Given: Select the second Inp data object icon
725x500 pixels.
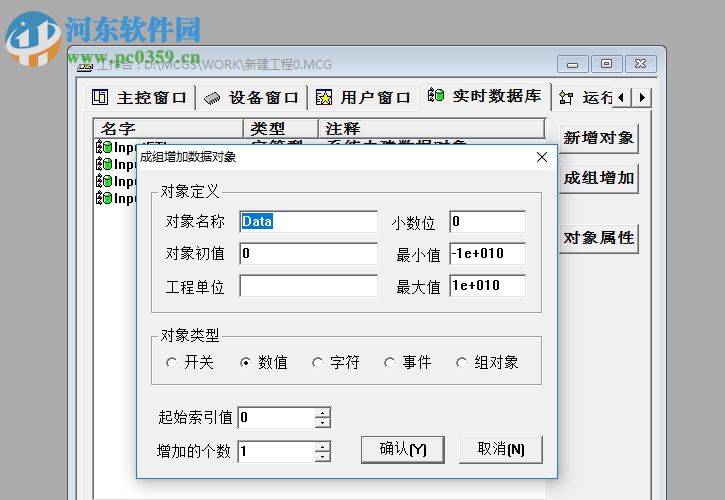Looking at the screenshot, I should (104, 164).
